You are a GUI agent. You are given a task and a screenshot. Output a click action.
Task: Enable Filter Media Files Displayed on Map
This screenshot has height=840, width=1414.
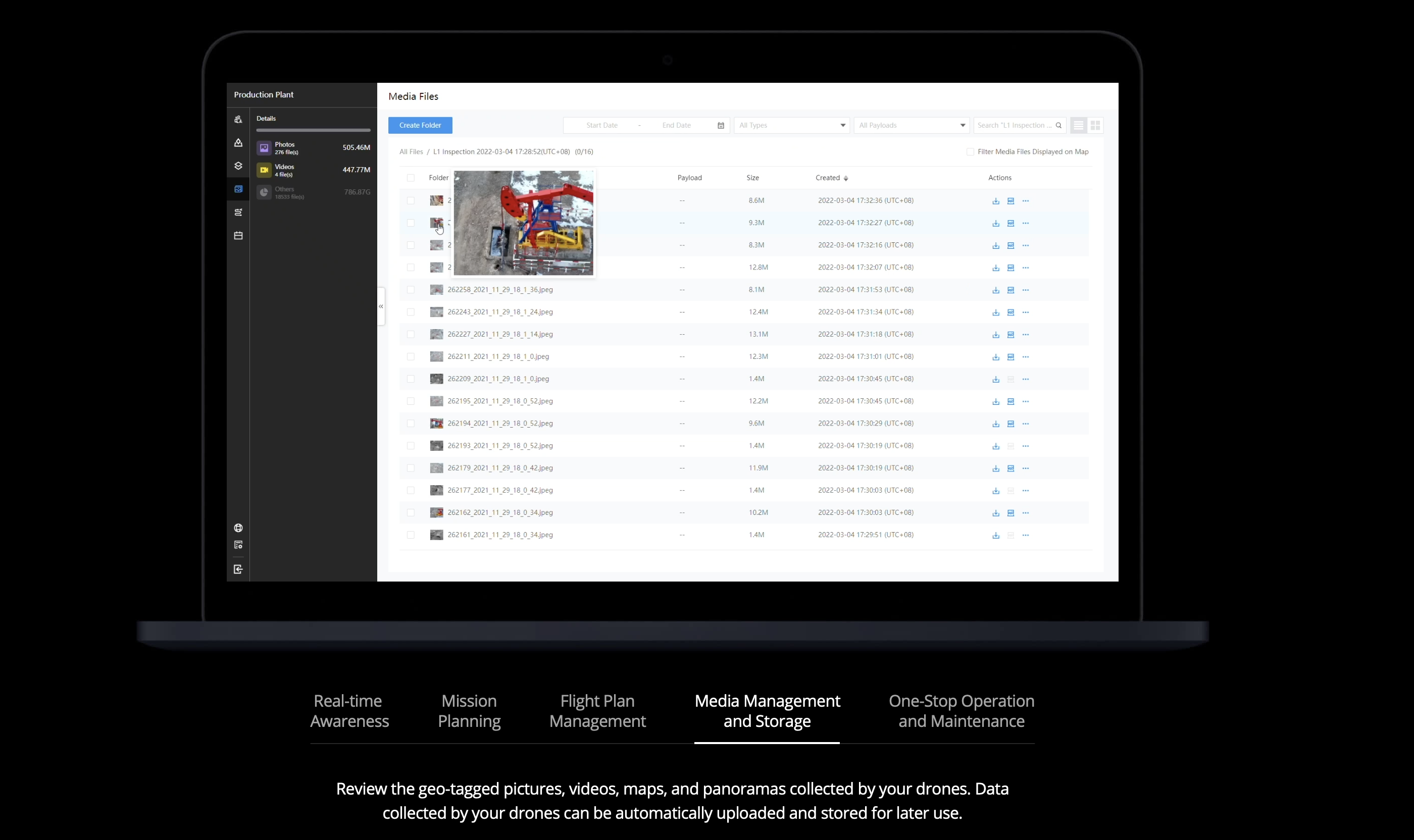coord(970,152)
